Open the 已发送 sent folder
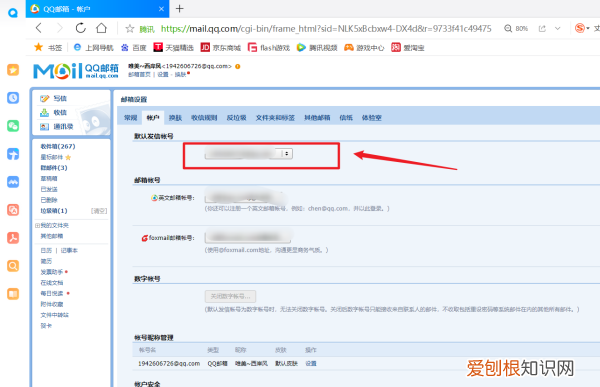 pyautogui.click(x=49, y=189)
